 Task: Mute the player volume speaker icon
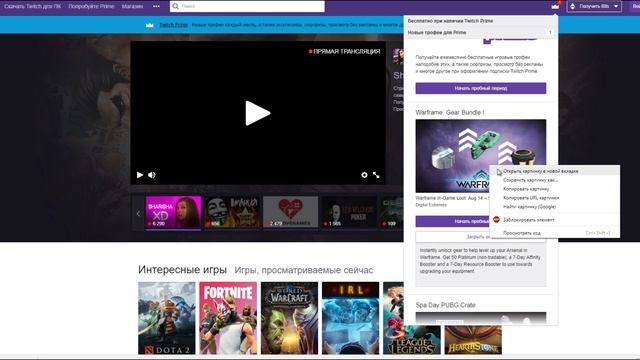click(152, 175)
